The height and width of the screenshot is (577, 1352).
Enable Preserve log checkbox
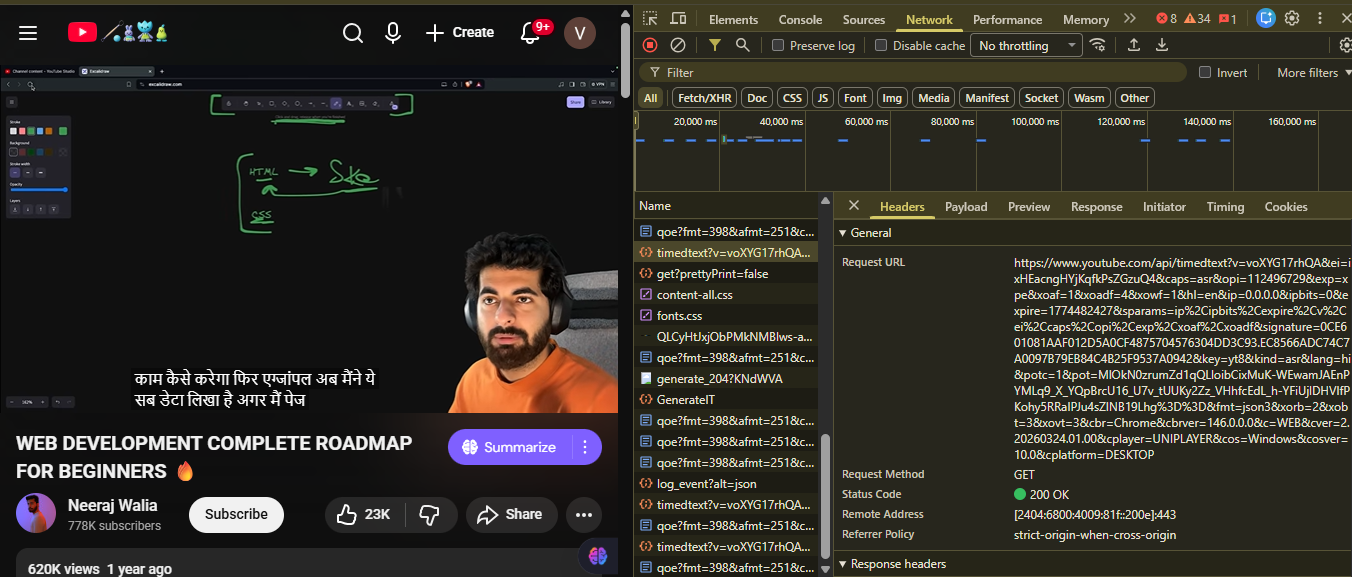778,45
